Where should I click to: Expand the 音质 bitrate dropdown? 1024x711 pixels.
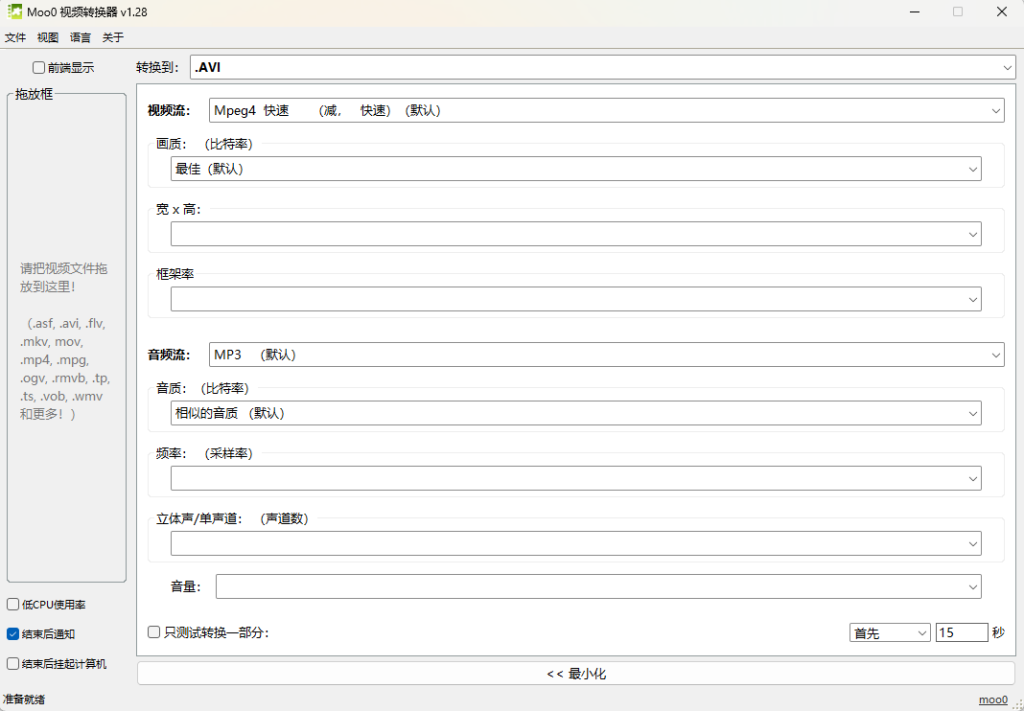[x=575, y=413]
